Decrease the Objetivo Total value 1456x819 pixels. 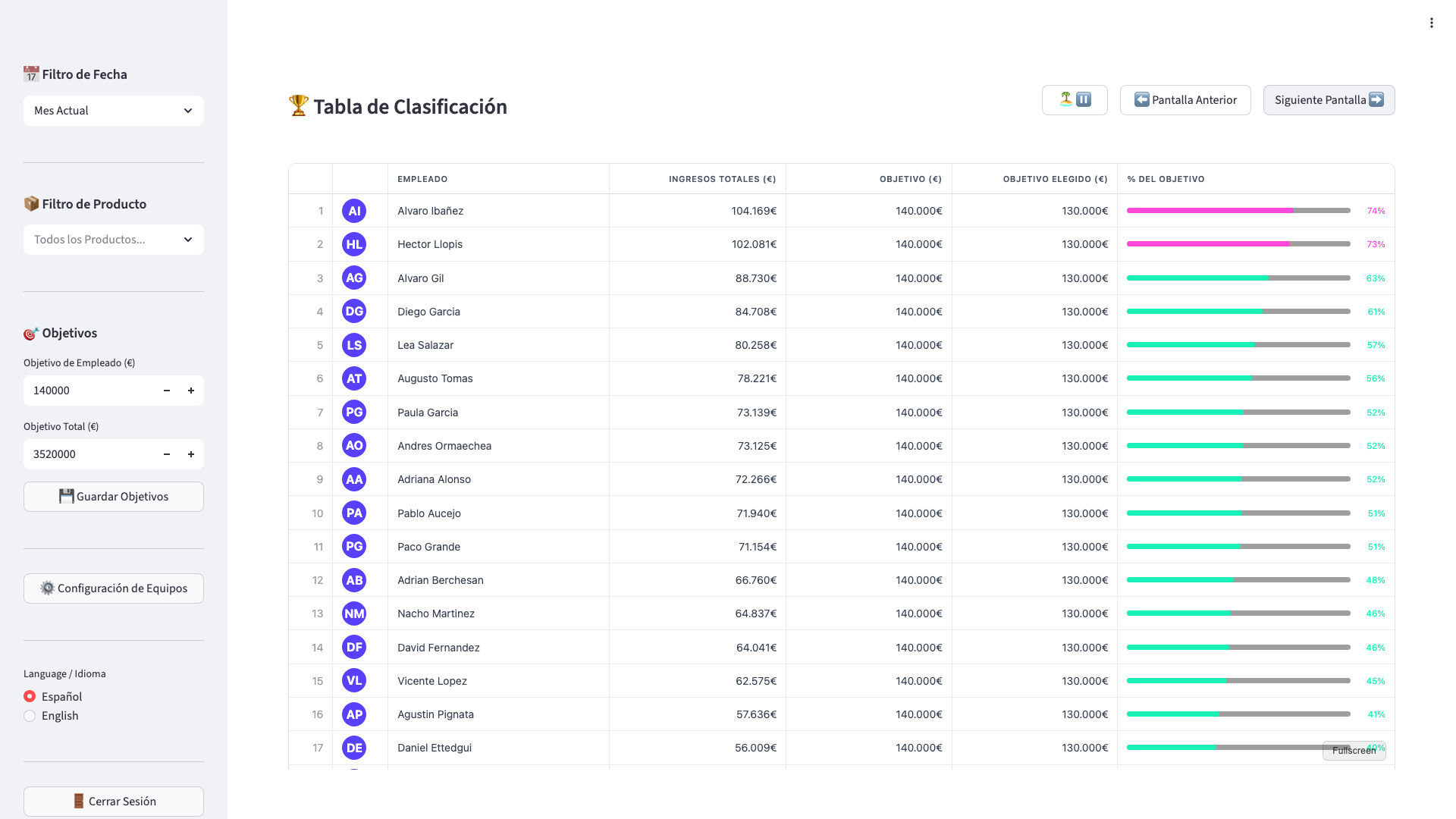pyautogui.click(x=167, y=454)
